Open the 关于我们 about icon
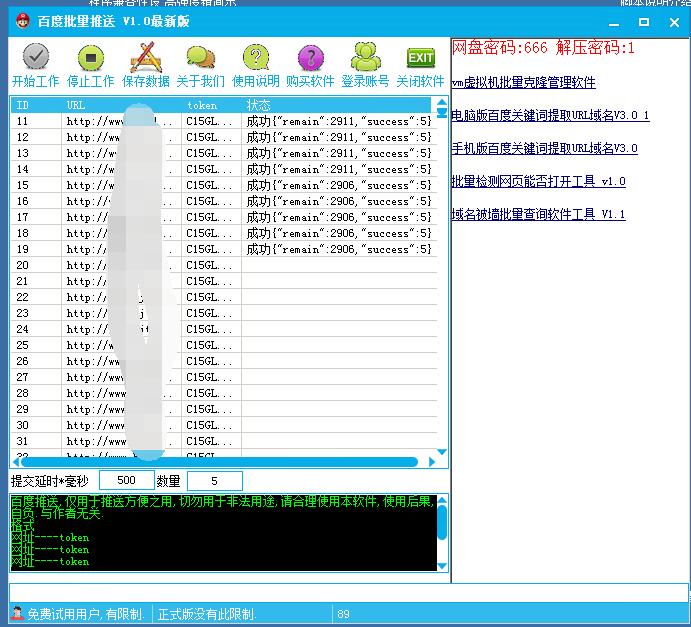Image resolution: width=691 pixels, height=627 pixels. click(200, 58)
